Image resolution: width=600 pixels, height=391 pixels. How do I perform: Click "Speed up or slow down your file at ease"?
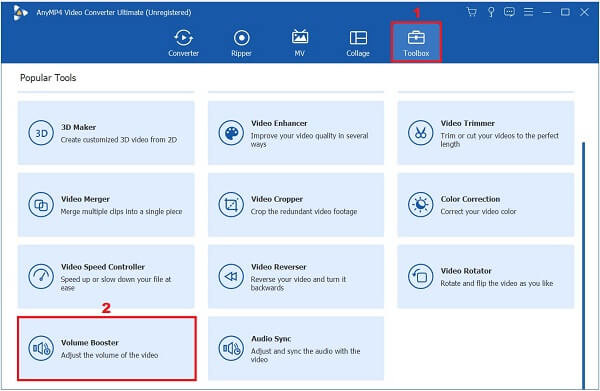click(116, 283)
